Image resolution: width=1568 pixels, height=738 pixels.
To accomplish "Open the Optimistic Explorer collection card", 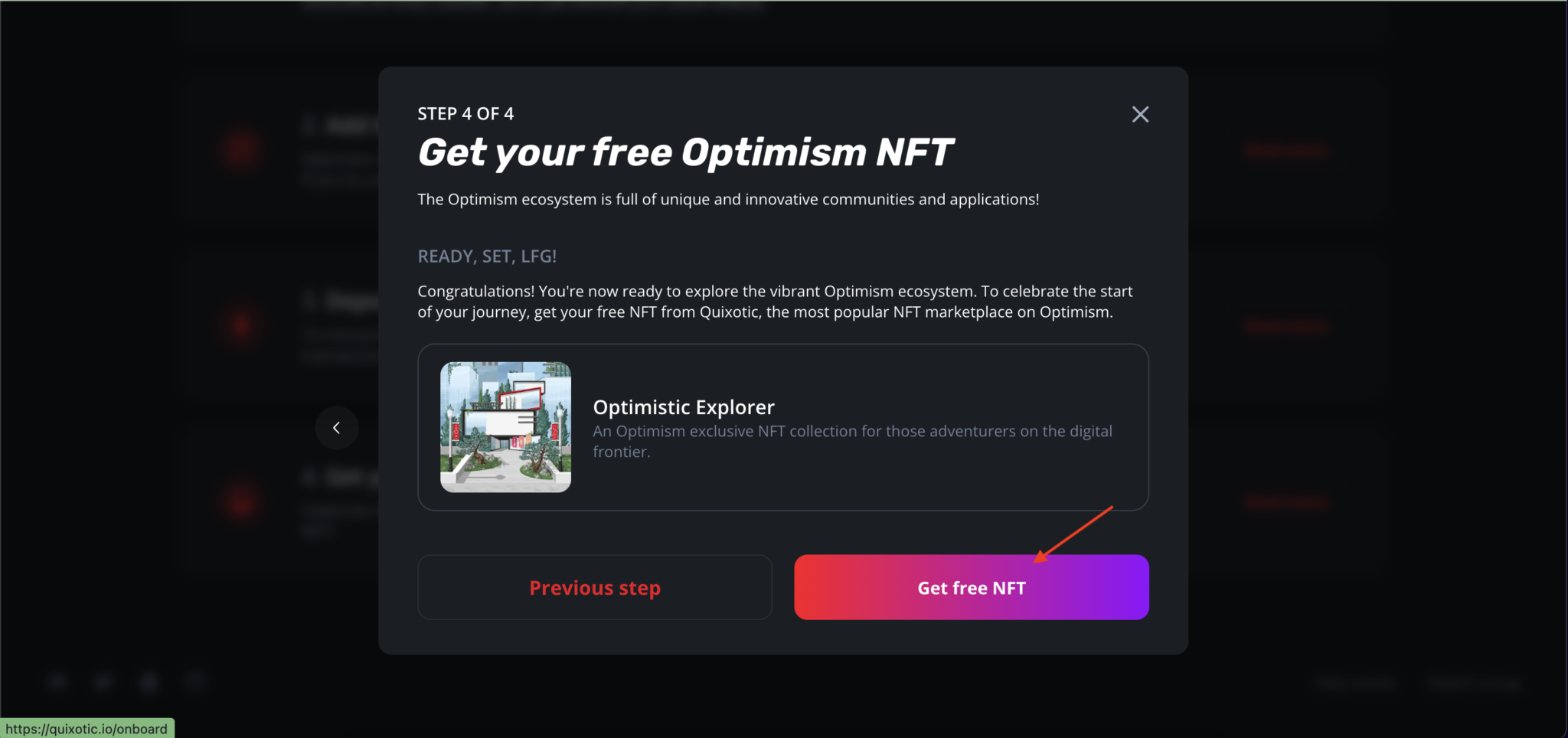I will click(782, 427).
